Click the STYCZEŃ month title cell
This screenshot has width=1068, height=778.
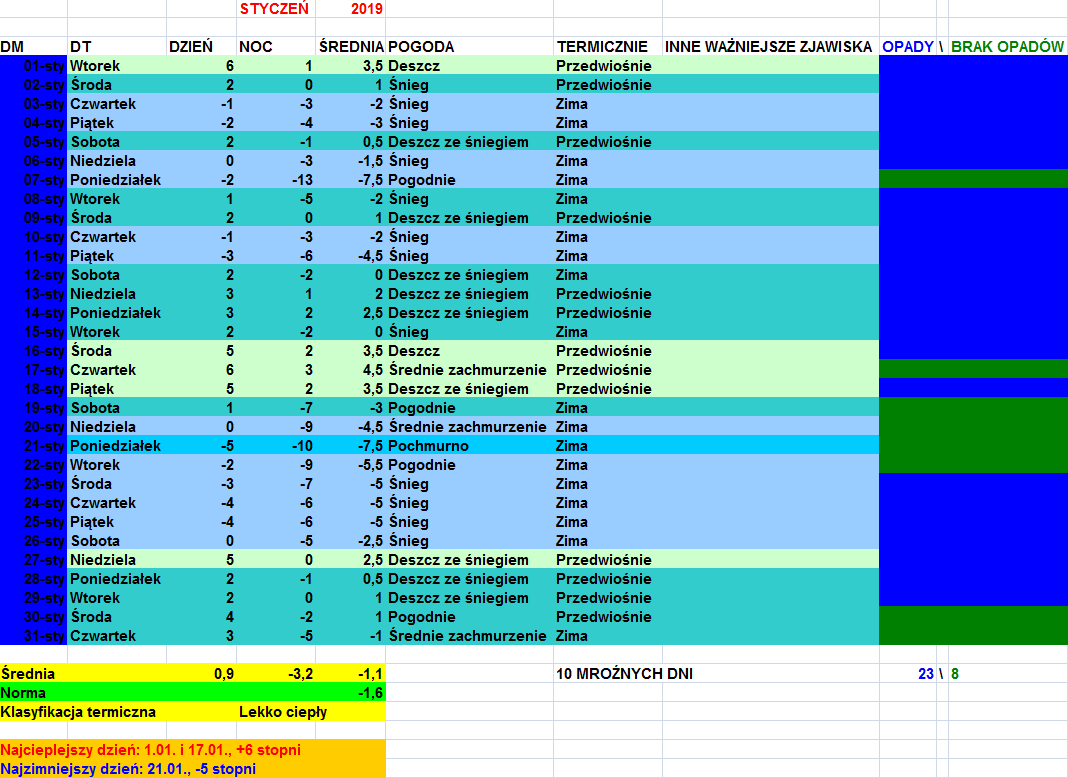(x=274, y=8)
